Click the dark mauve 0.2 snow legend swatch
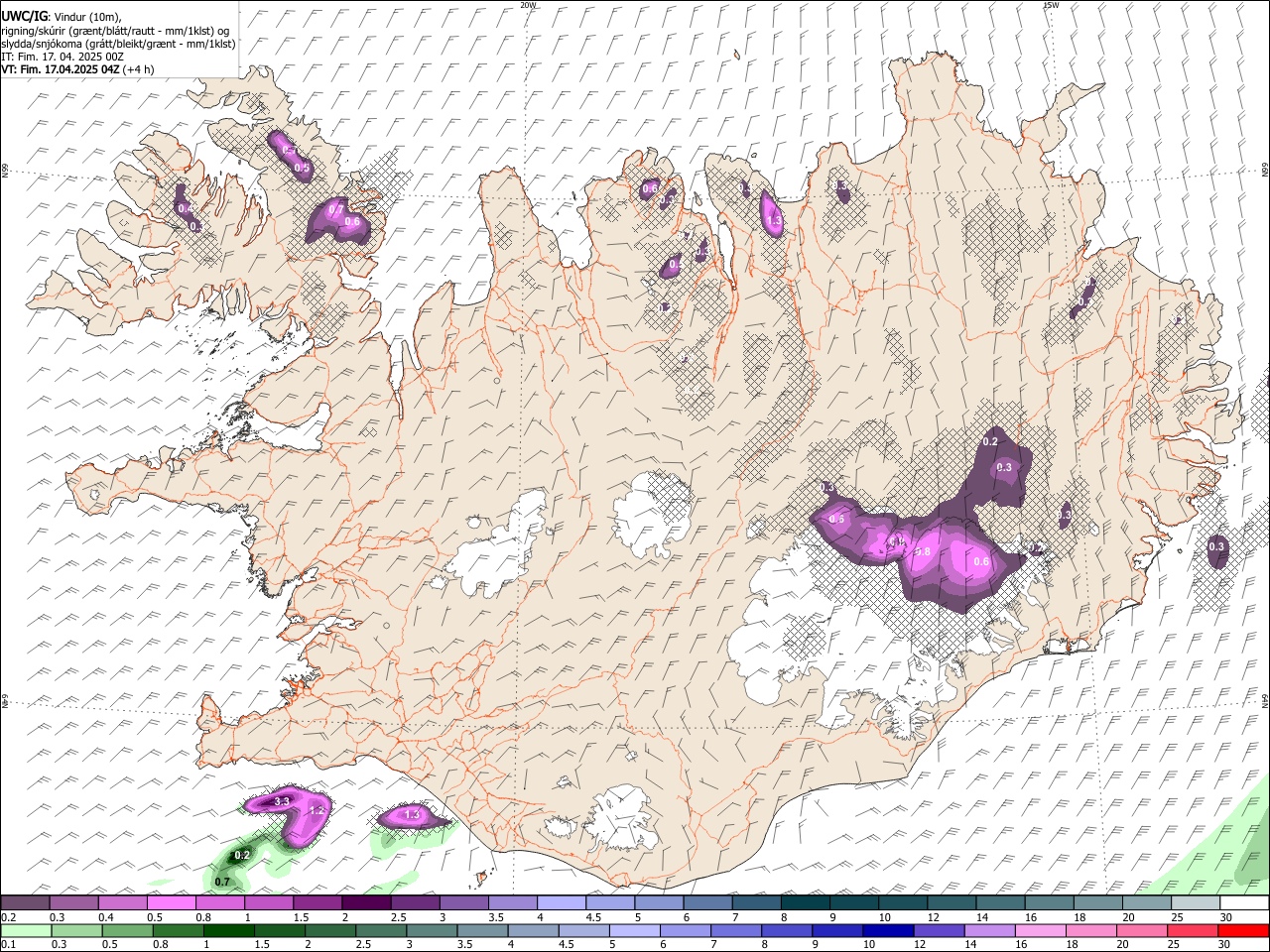This screenshot has height=952, width=1270. point(25,902)
